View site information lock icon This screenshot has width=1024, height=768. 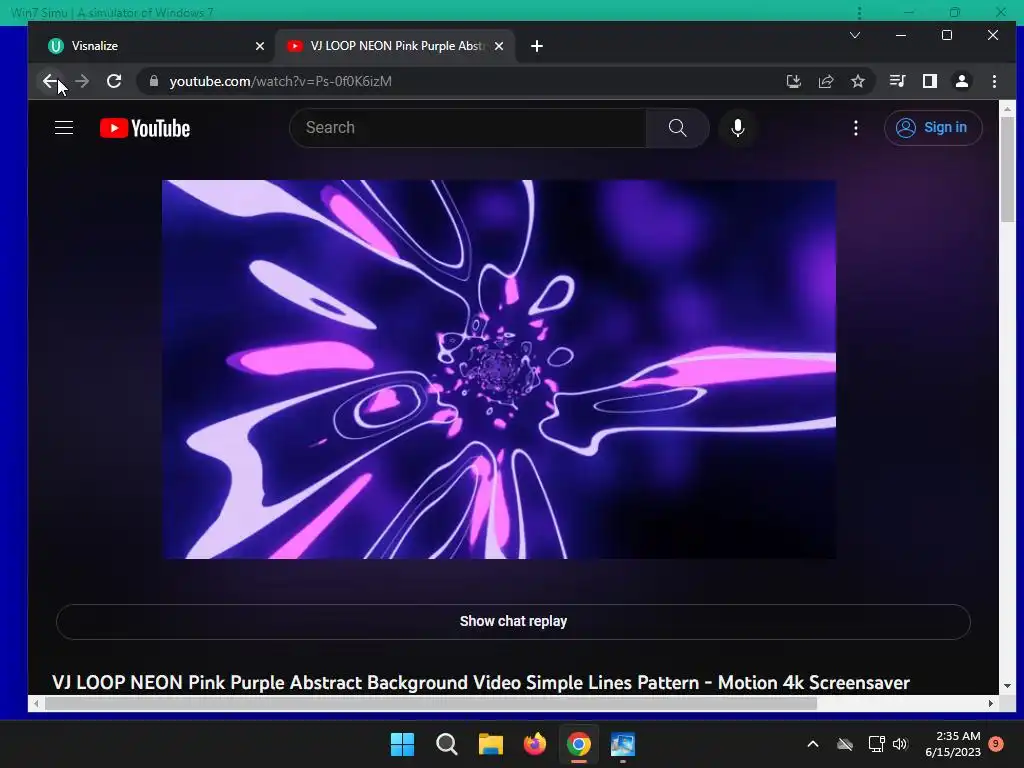pos(153,81)
